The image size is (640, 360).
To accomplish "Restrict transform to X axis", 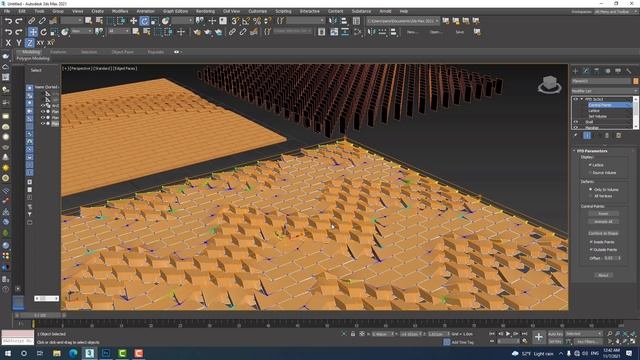I will pos(8,42).
